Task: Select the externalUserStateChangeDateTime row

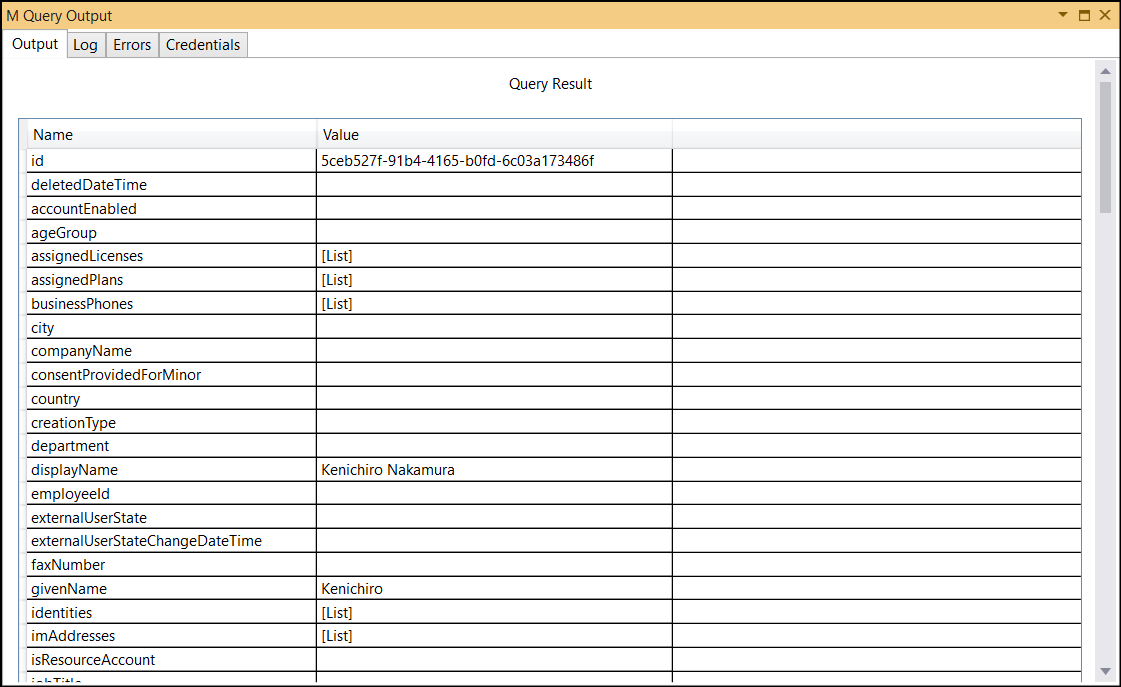Action: pyautogui.click(x=554, y=541)
